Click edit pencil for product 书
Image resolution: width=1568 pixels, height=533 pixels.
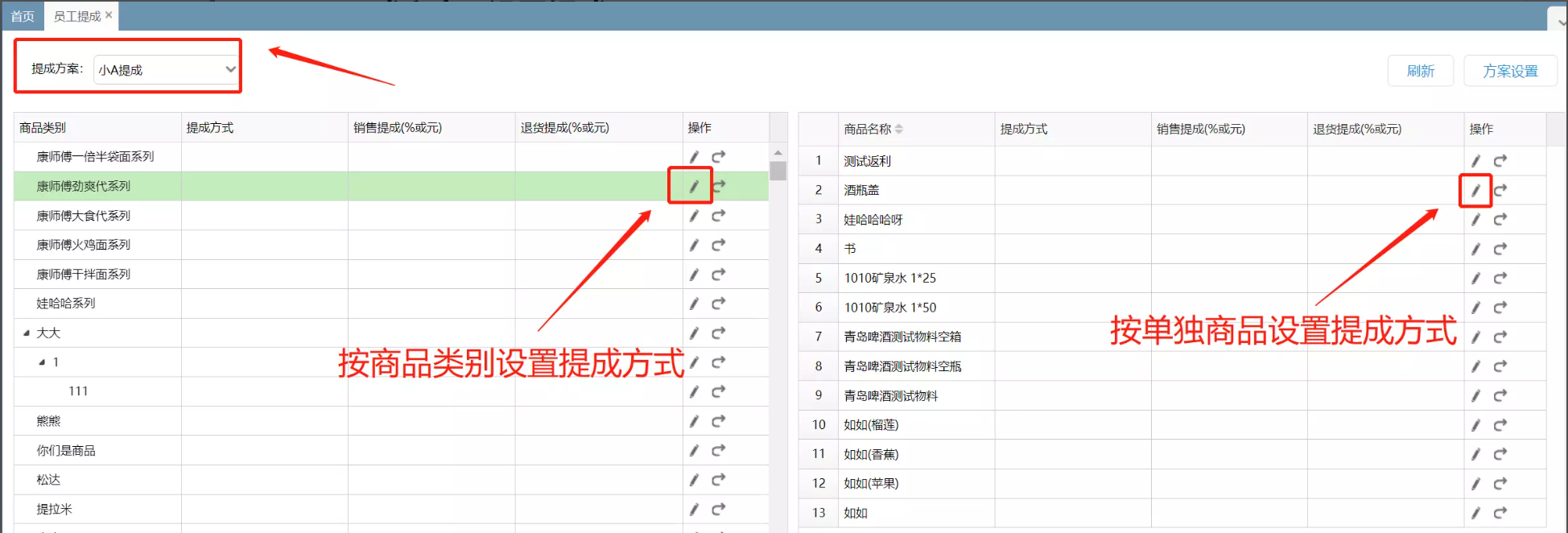click(1475, 250)
